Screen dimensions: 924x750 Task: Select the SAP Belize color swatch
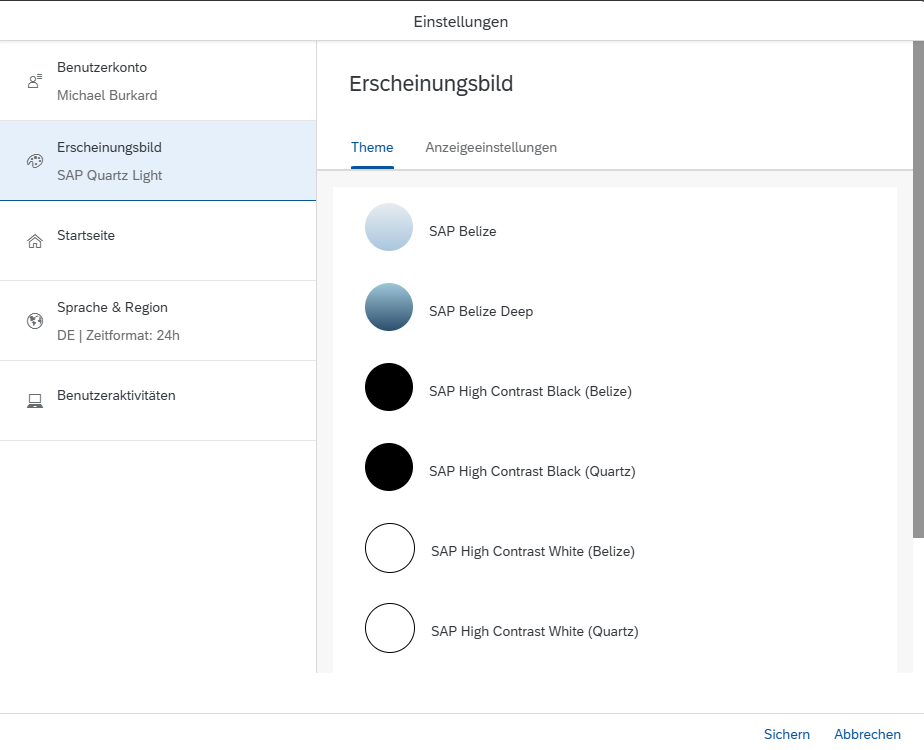(389, 227)
